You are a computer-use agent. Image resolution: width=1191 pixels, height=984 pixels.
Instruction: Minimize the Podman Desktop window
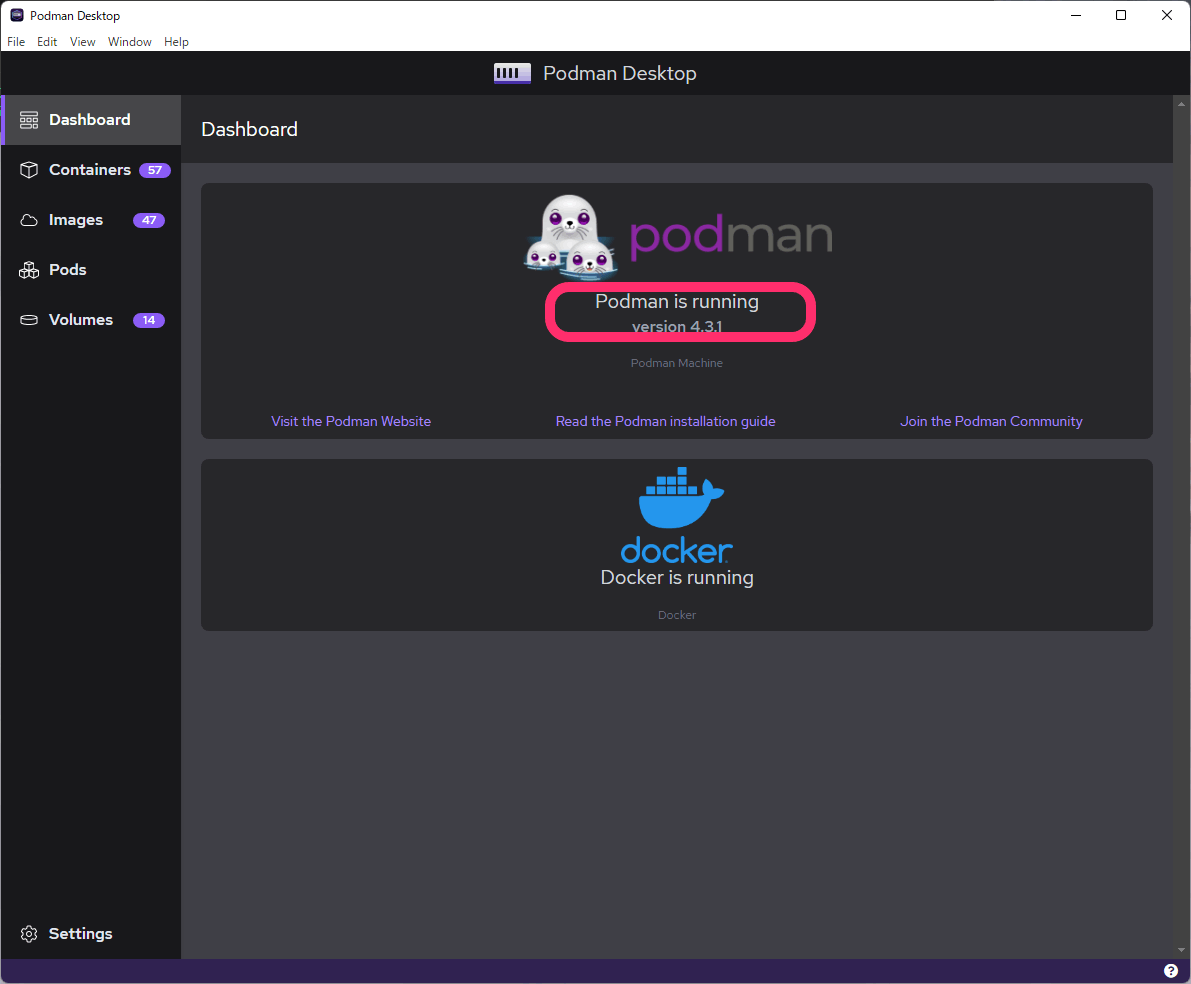[x=1076, y=15]
